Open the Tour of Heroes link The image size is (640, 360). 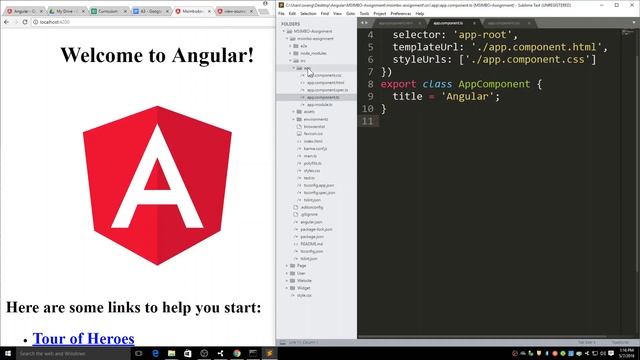83,338
